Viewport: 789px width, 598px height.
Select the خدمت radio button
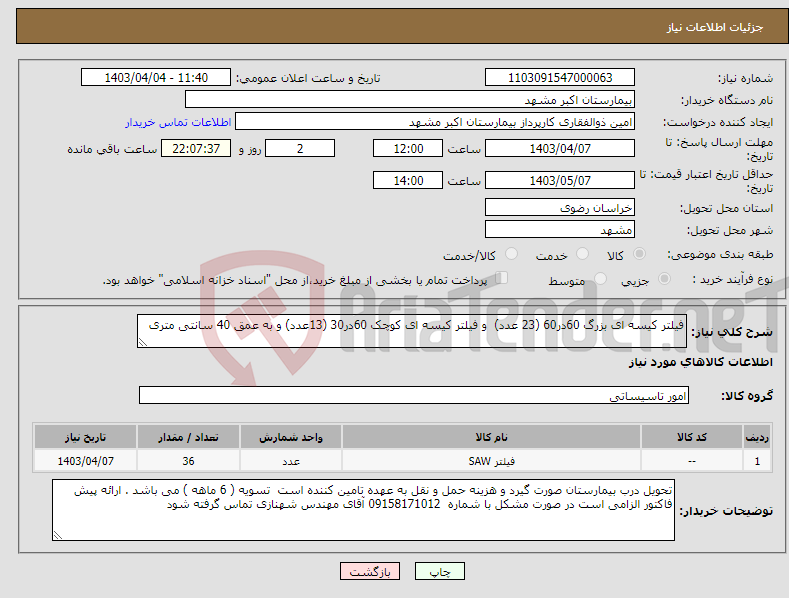point(582,254)
